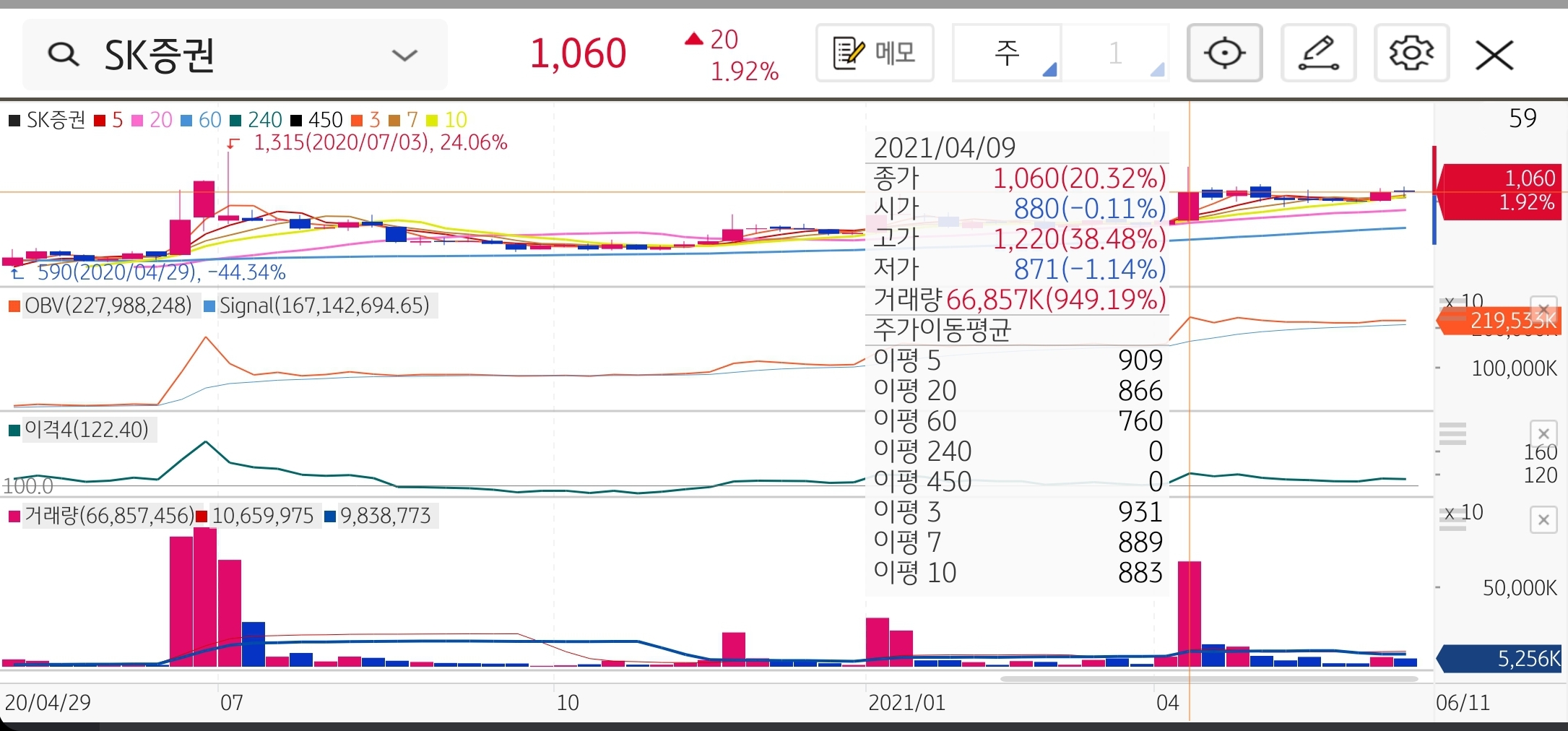Click the 시가 880(-0.11%) row
The image size is (1568, 731).
point(1019,209)
